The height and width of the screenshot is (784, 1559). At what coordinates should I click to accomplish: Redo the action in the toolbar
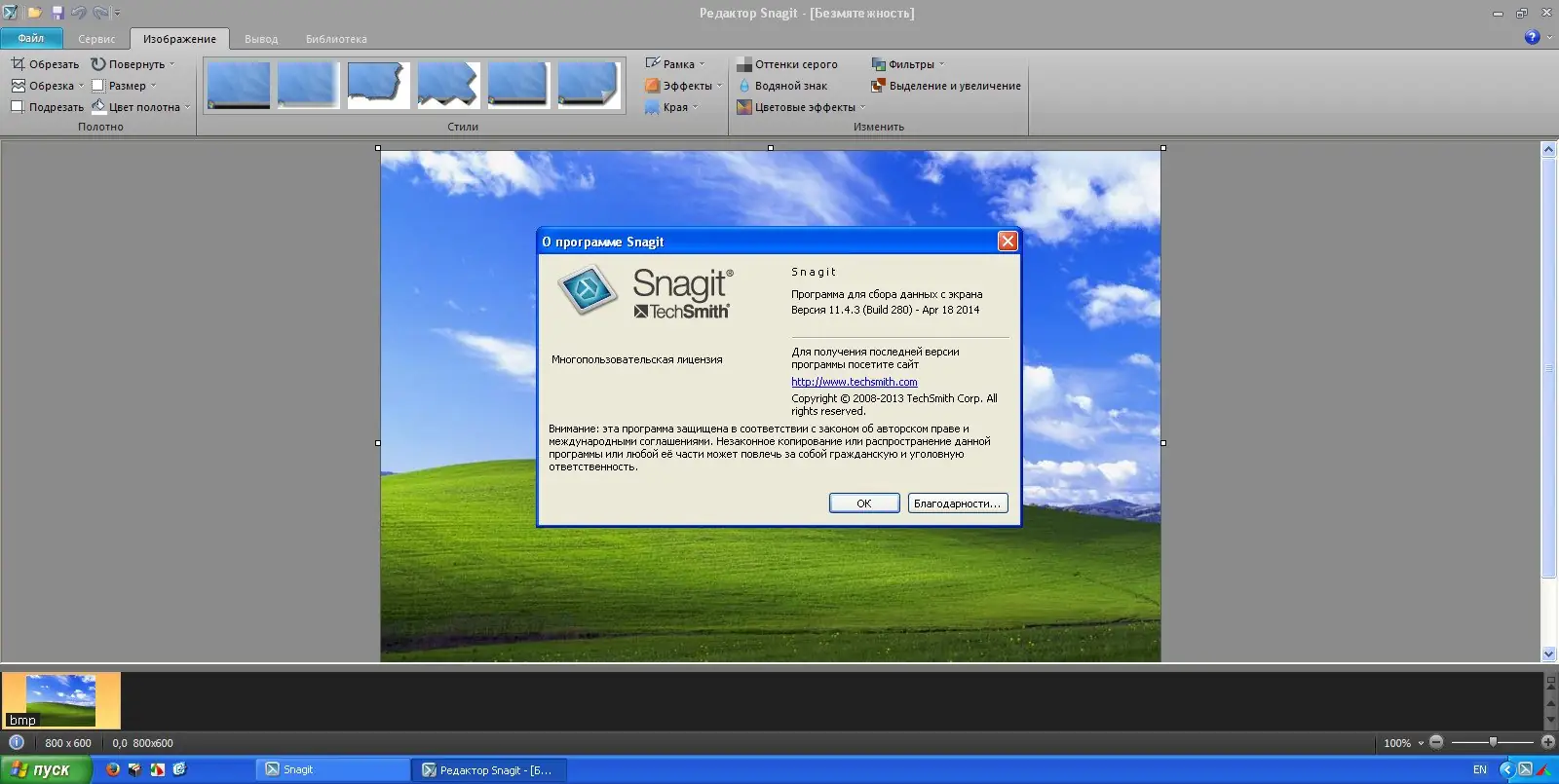click(99, 13)
